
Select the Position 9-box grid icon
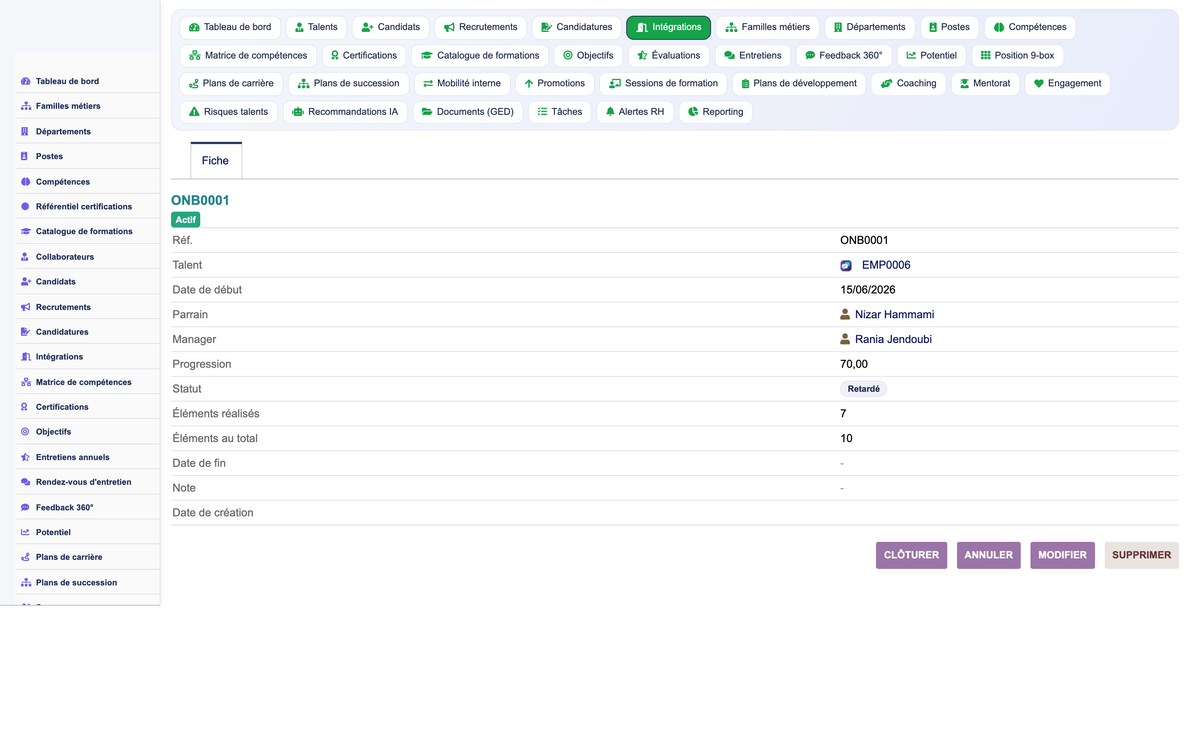pos(985,56)
